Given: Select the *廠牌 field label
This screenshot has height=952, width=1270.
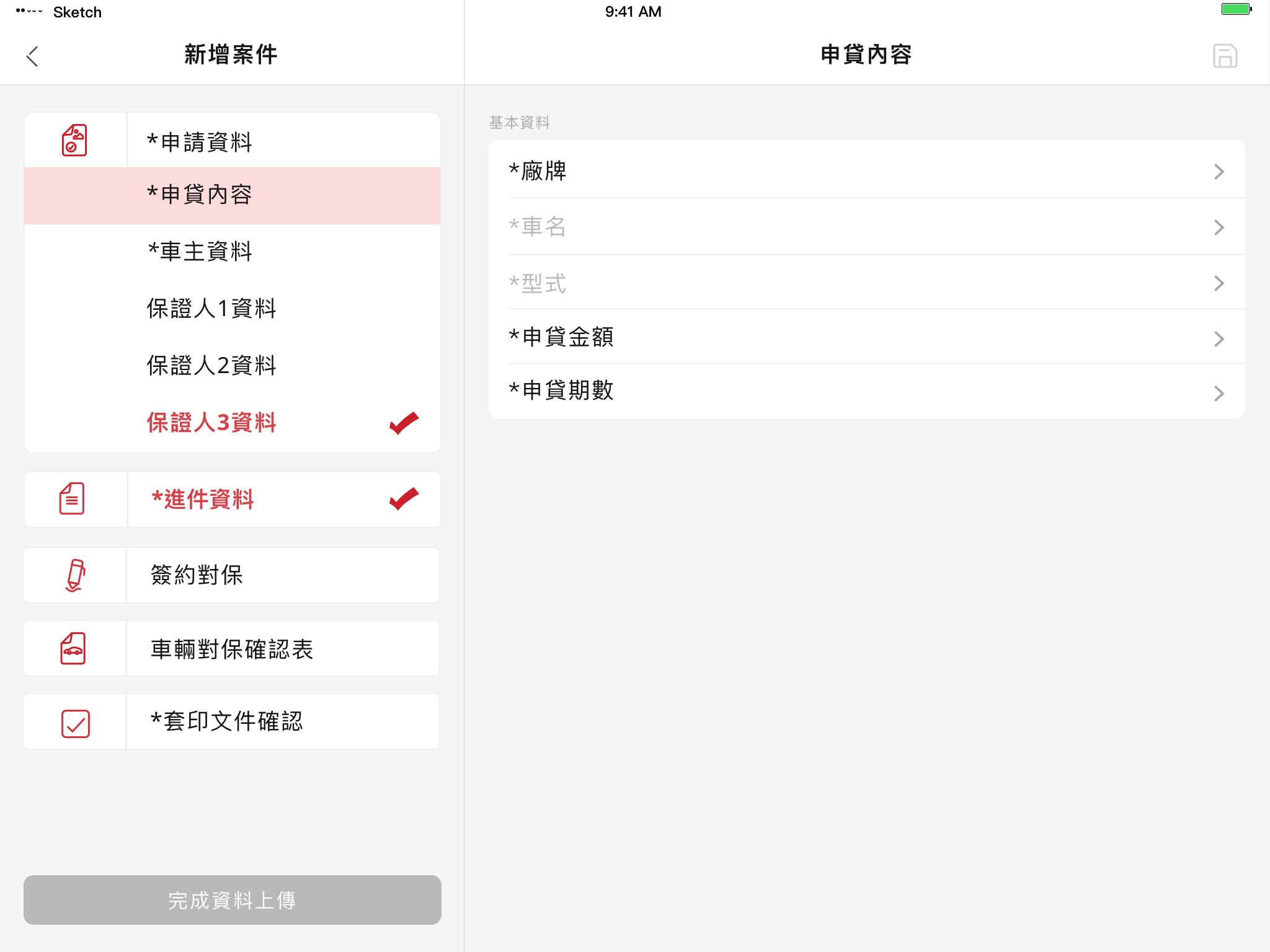Looking at the screenshot, I should click(538, 171).
